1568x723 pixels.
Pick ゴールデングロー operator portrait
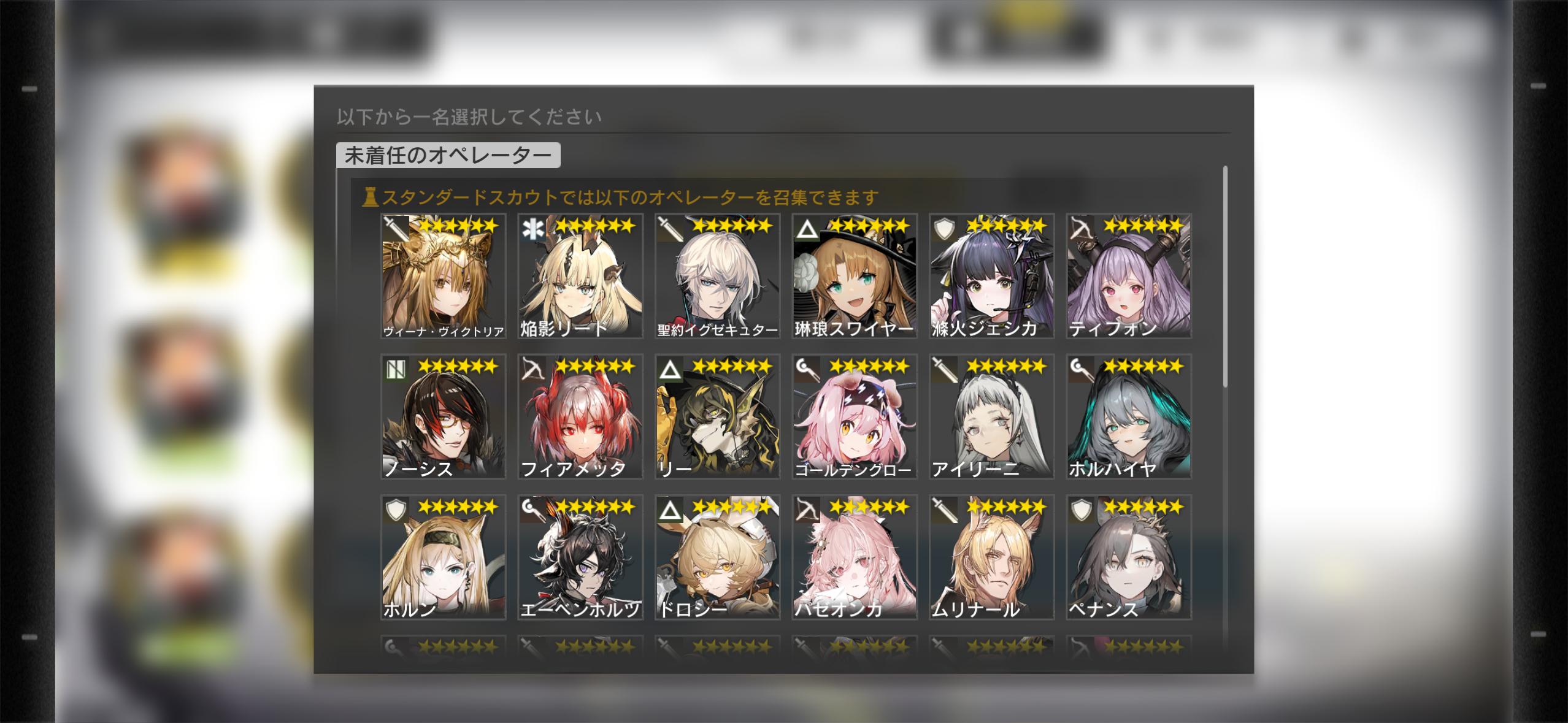tap(855, 416)
